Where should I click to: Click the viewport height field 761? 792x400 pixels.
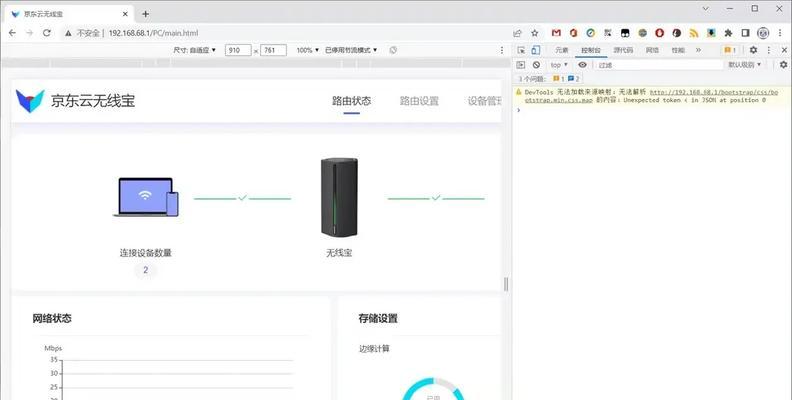[273, 50]
